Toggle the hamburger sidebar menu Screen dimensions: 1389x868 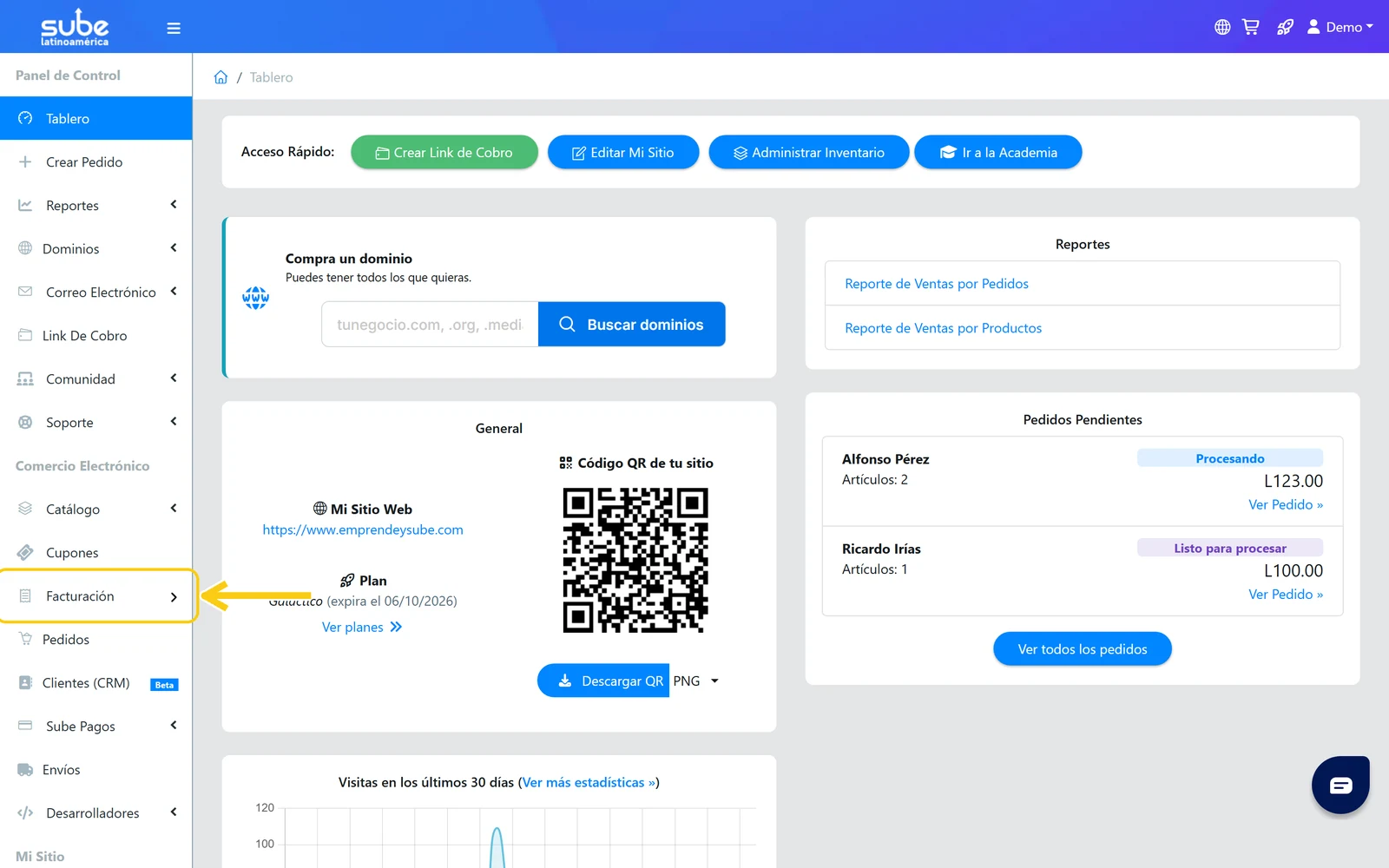[x=174, y=28]
